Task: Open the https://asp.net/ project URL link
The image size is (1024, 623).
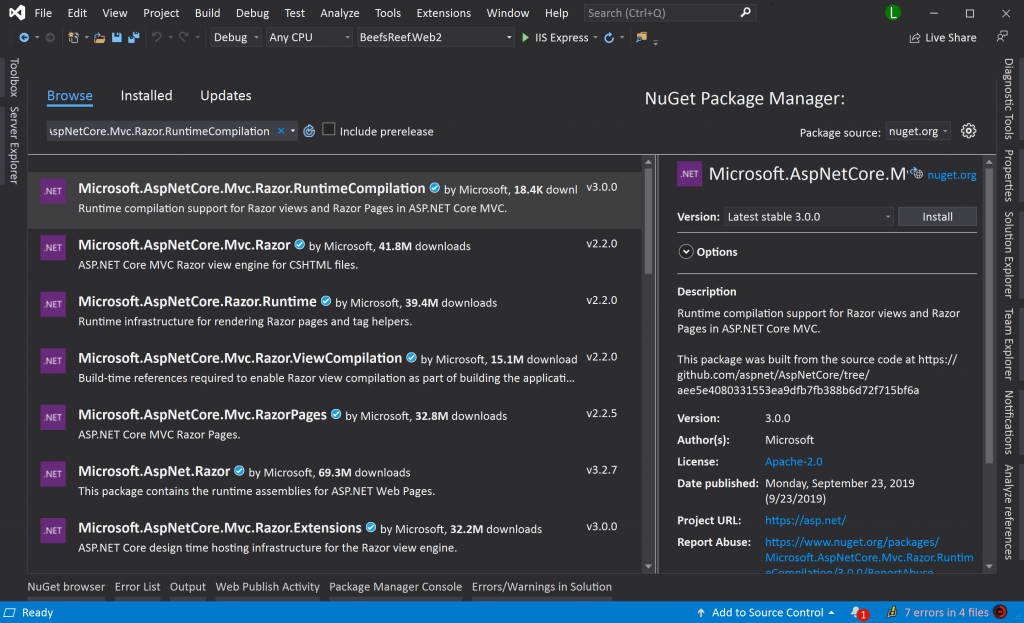Action: [805, 520]
